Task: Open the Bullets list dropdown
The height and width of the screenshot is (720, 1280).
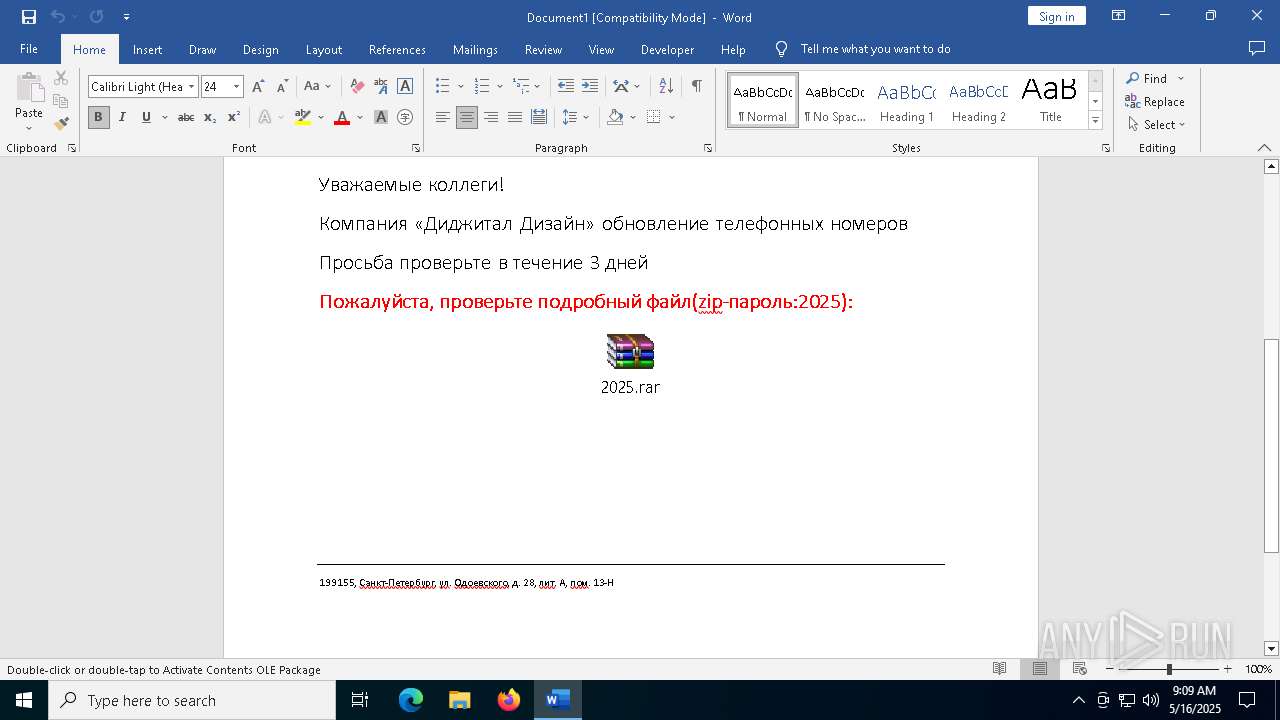Action: click(x=460, y=87)
